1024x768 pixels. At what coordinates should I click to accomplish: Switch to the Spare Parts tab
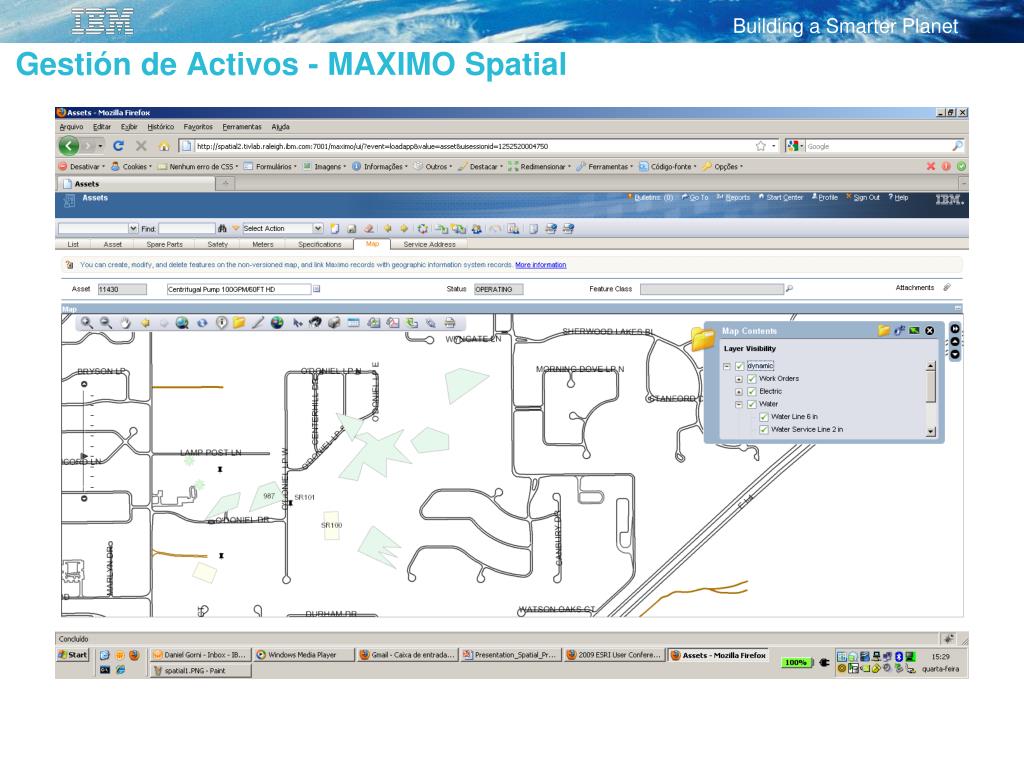(165, 244)
